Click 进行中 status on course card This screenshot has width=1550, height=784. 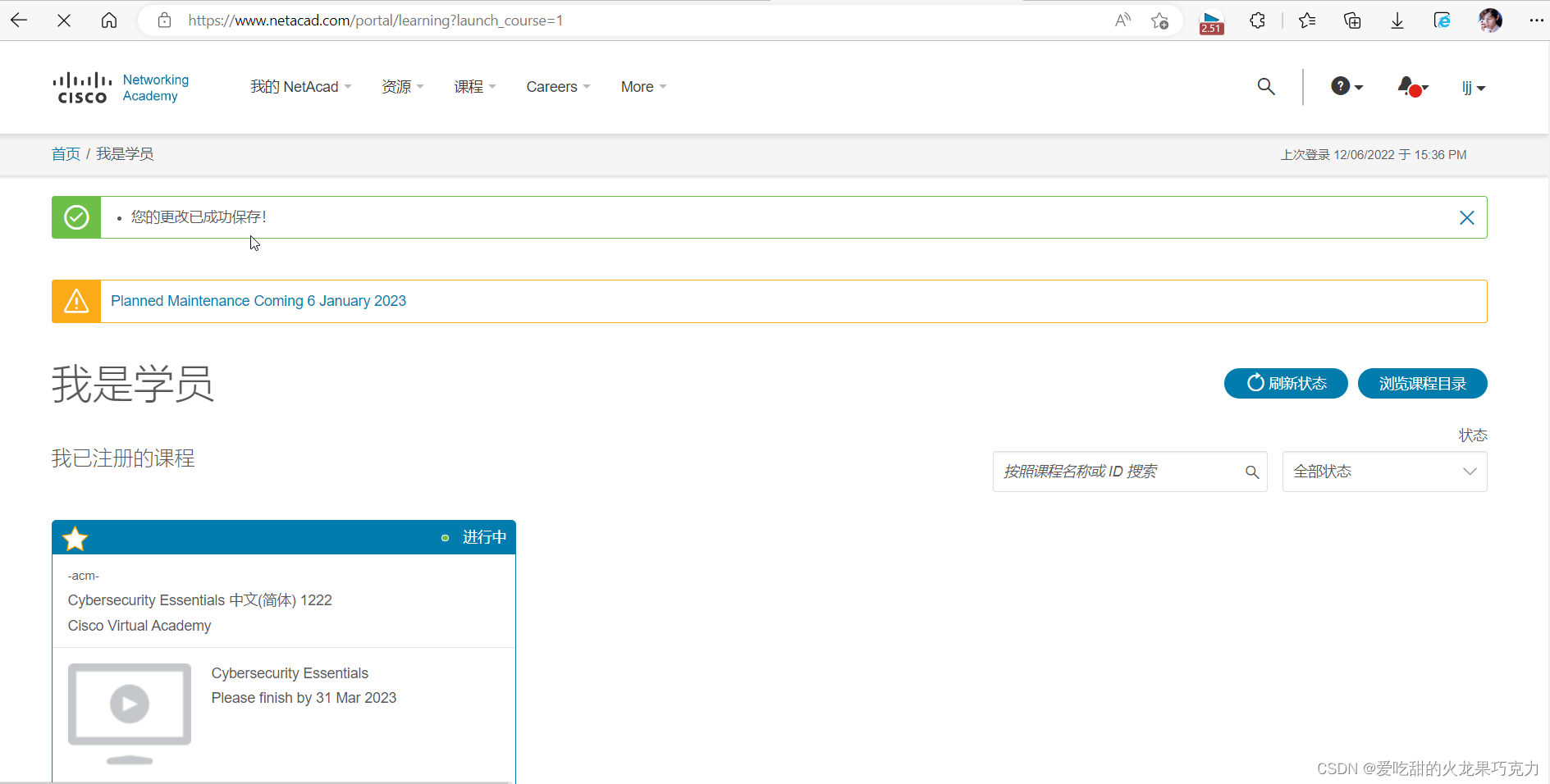pos(484,537)
